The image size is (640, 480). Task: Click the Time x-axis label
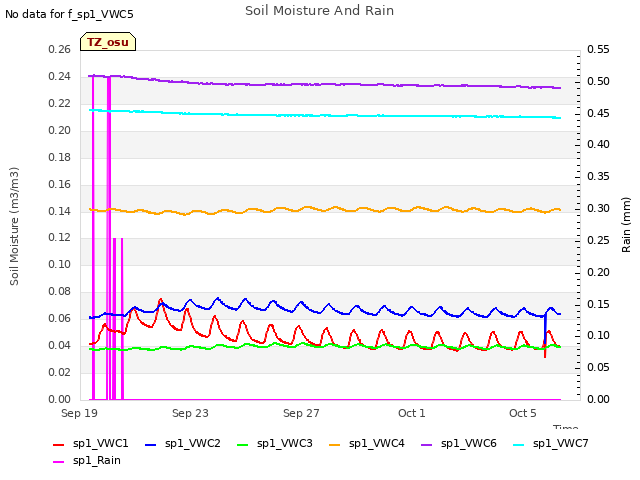coord(566,427)
